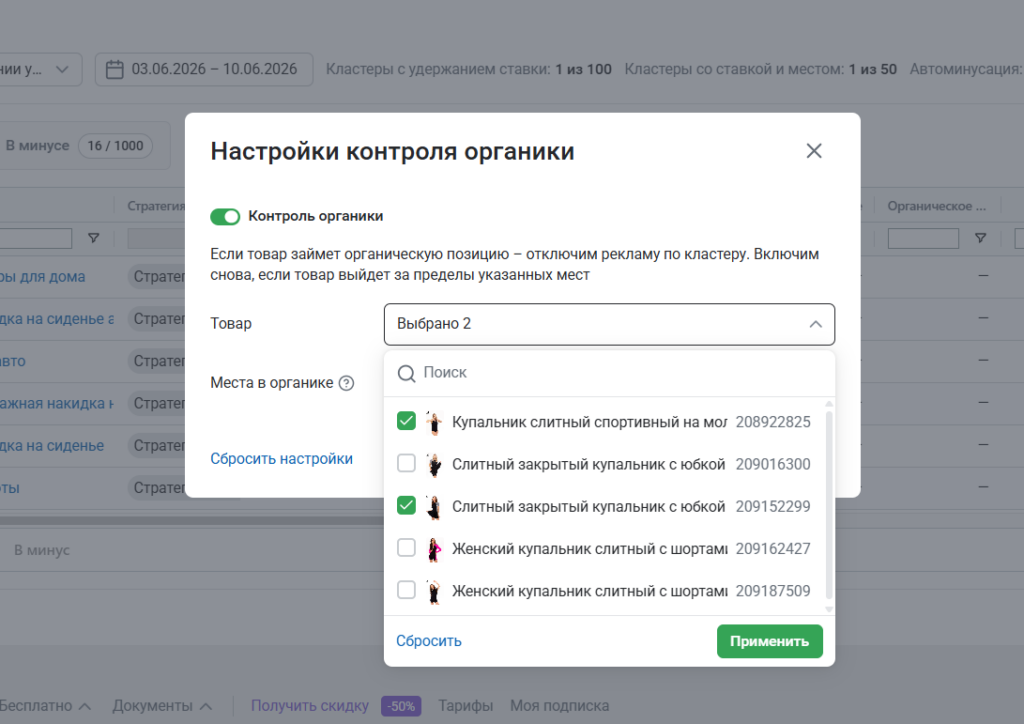
Task: Click the -50% discount badge
Action: pos(401,706)
